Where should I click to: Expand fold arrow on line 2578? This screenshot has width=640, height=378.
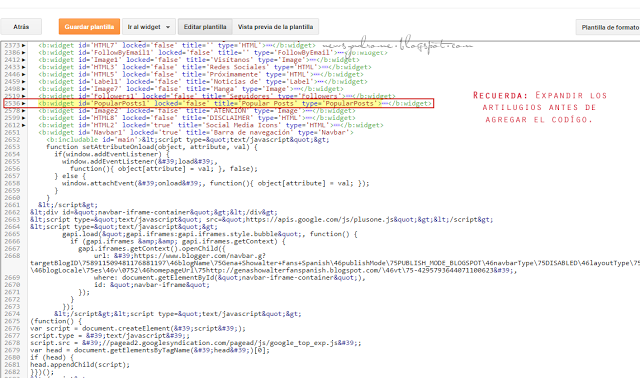click(x=24, y=111)
